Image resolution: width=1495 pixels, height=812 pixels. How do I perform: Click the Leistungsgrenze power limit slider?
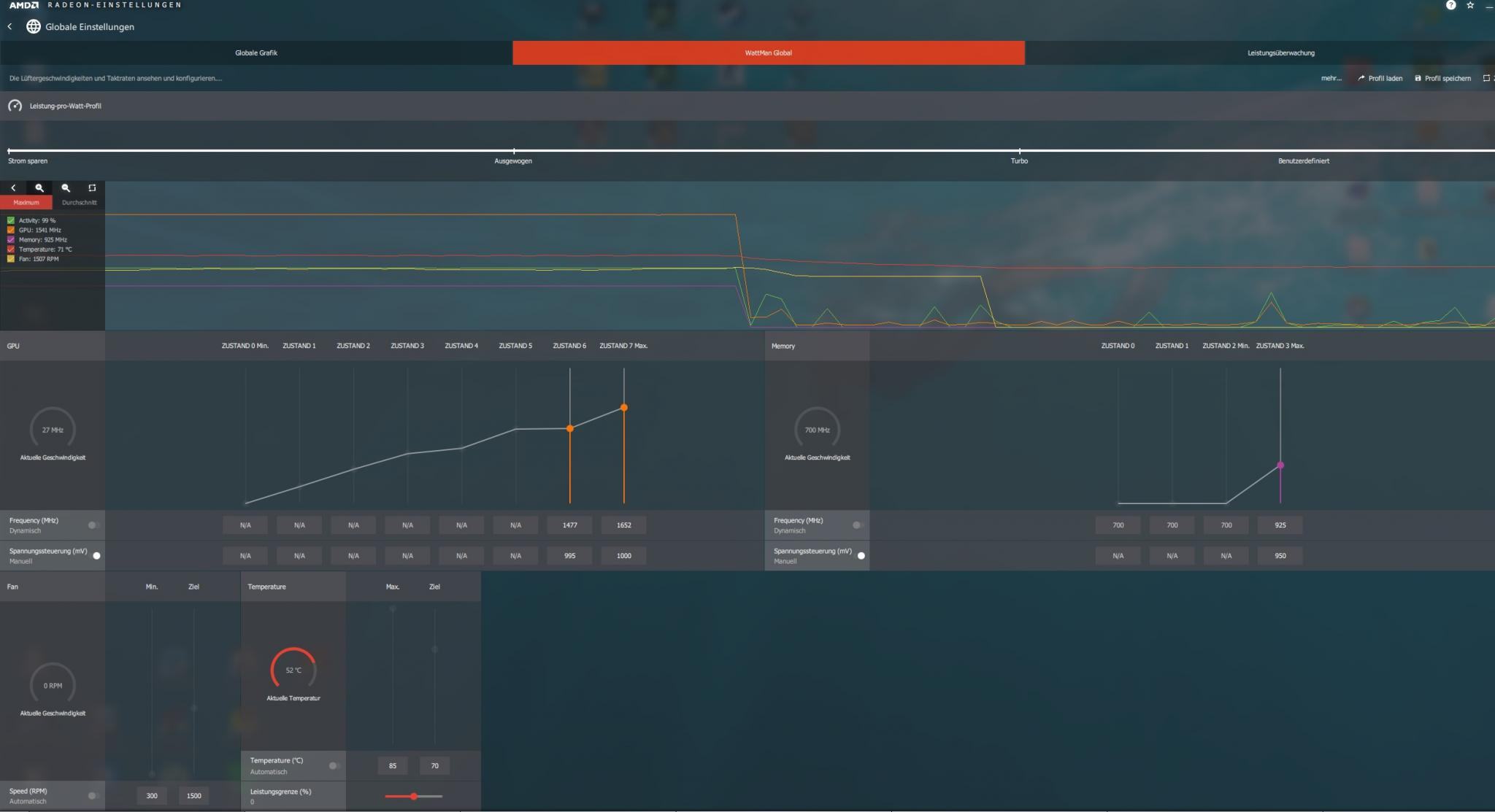coord(414,796)
